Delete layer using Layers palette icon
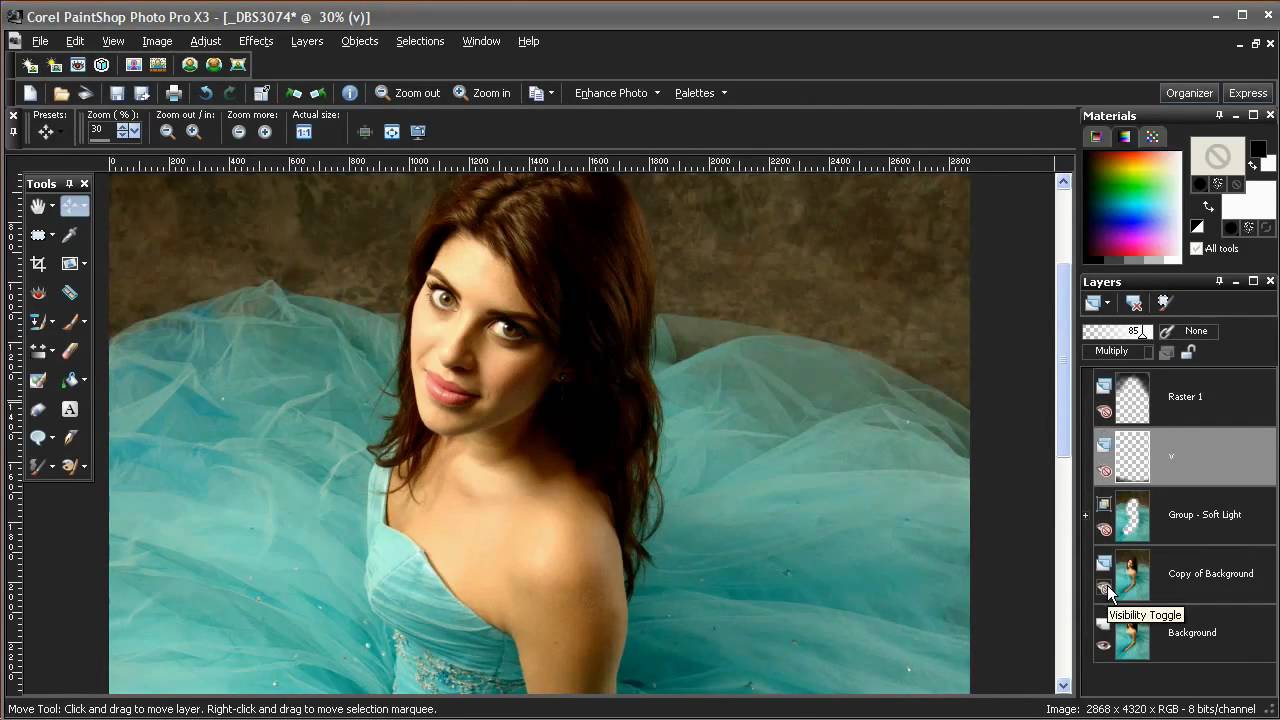The image size is (1280, 720). (x=1134, y=303)
